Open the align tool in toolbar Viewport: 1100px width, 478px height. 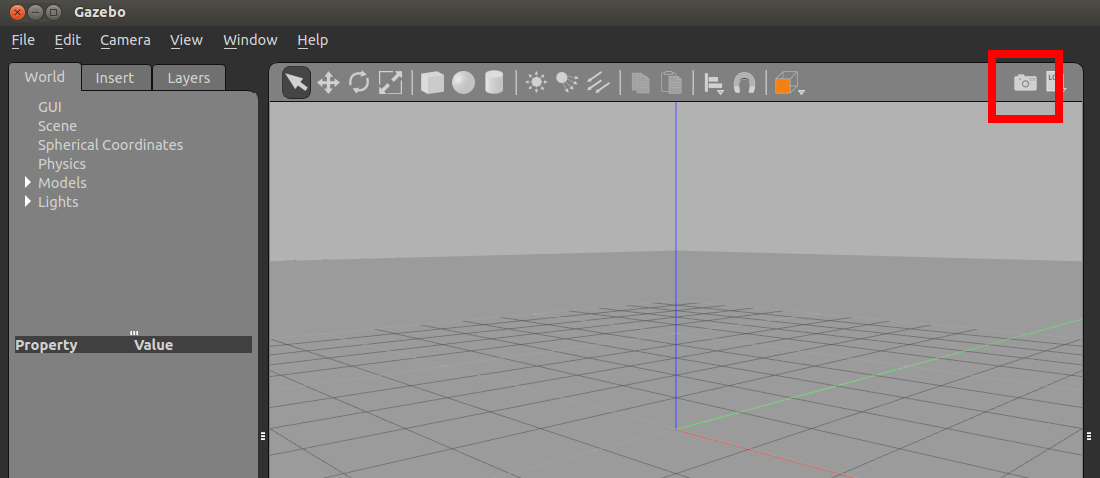[x=714, y=84]
